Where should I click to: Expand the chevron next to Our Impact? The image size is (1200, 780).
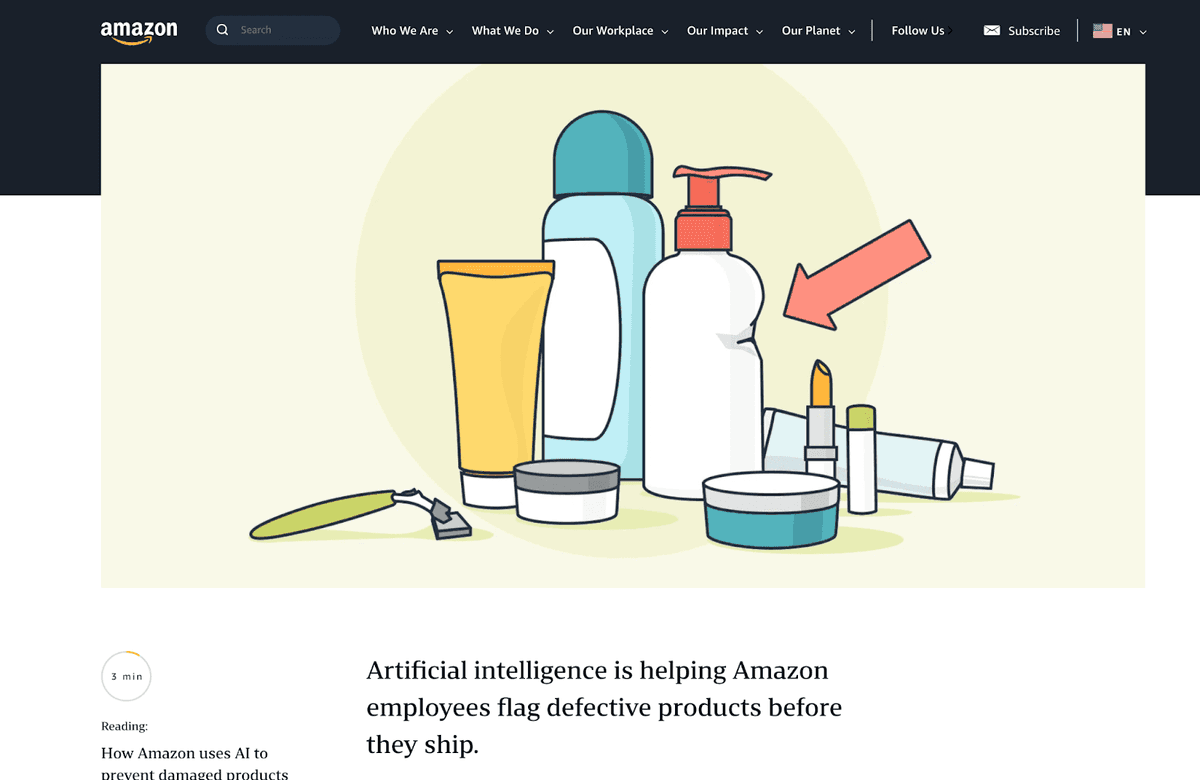[x=759, y=32]
